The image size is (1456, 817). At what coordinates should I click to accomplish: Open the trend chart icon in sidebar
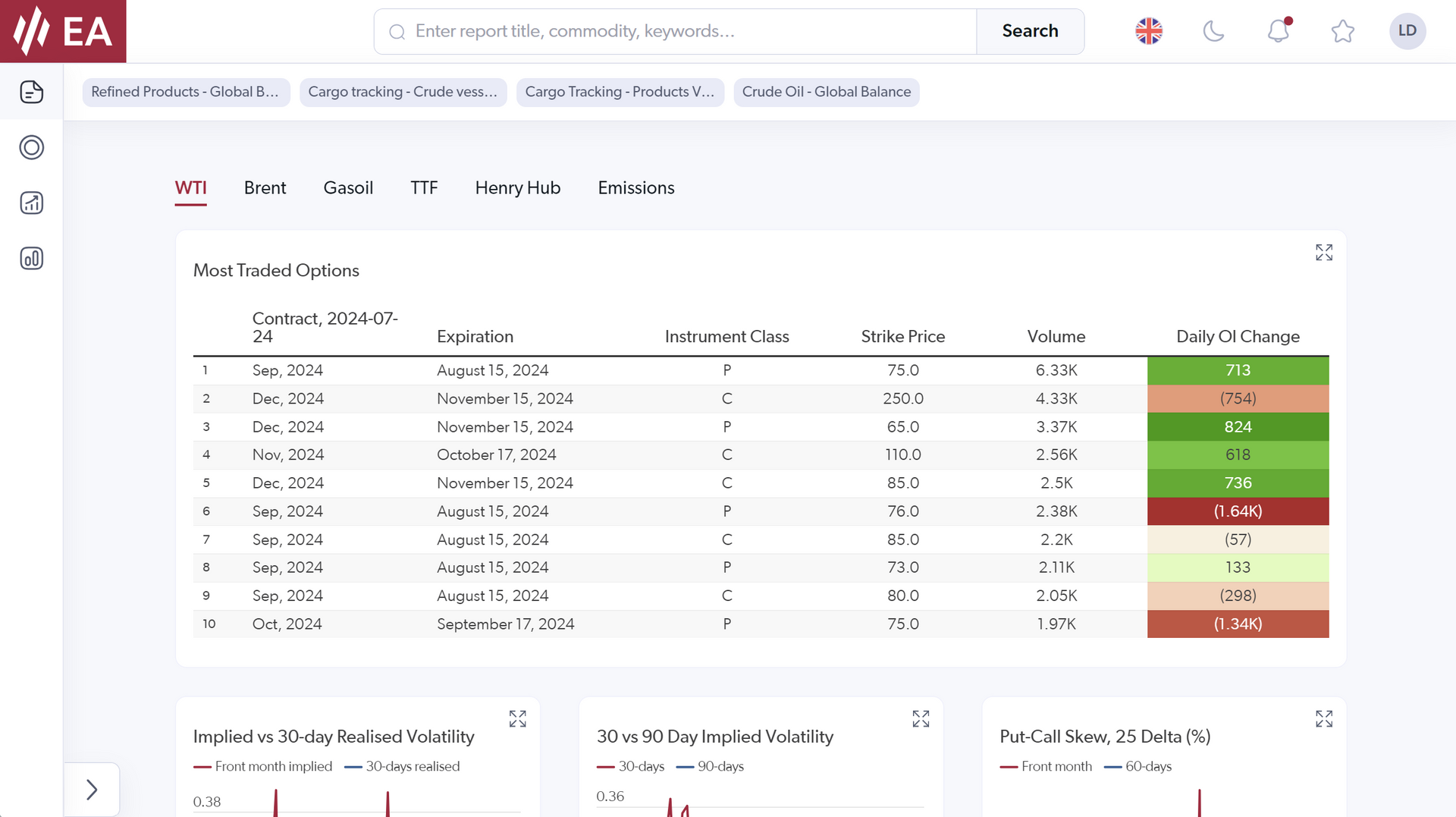[31, 203]
